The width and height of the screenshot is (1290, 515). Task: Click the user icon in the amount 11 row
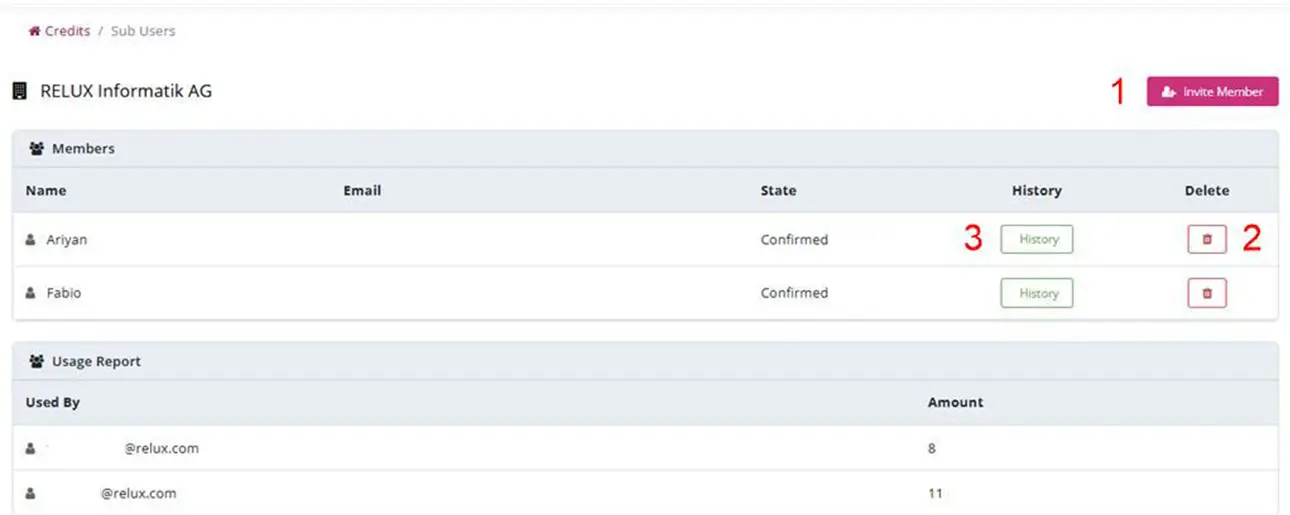pos(30,493)
